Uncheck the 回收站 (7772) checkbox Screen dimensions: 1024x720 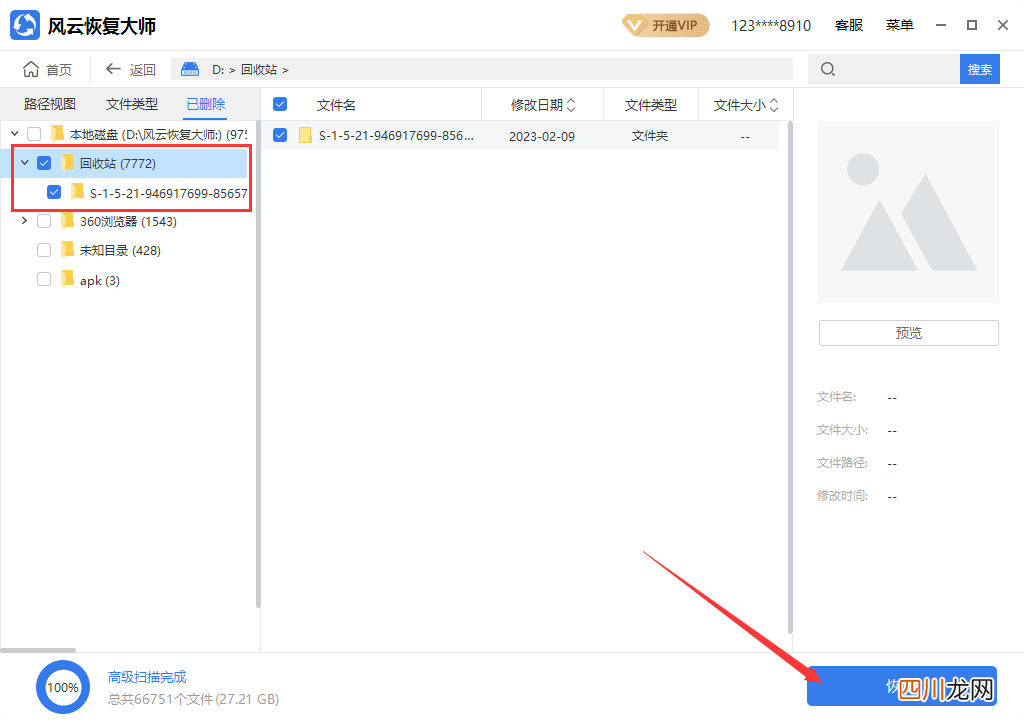(44, 163)
